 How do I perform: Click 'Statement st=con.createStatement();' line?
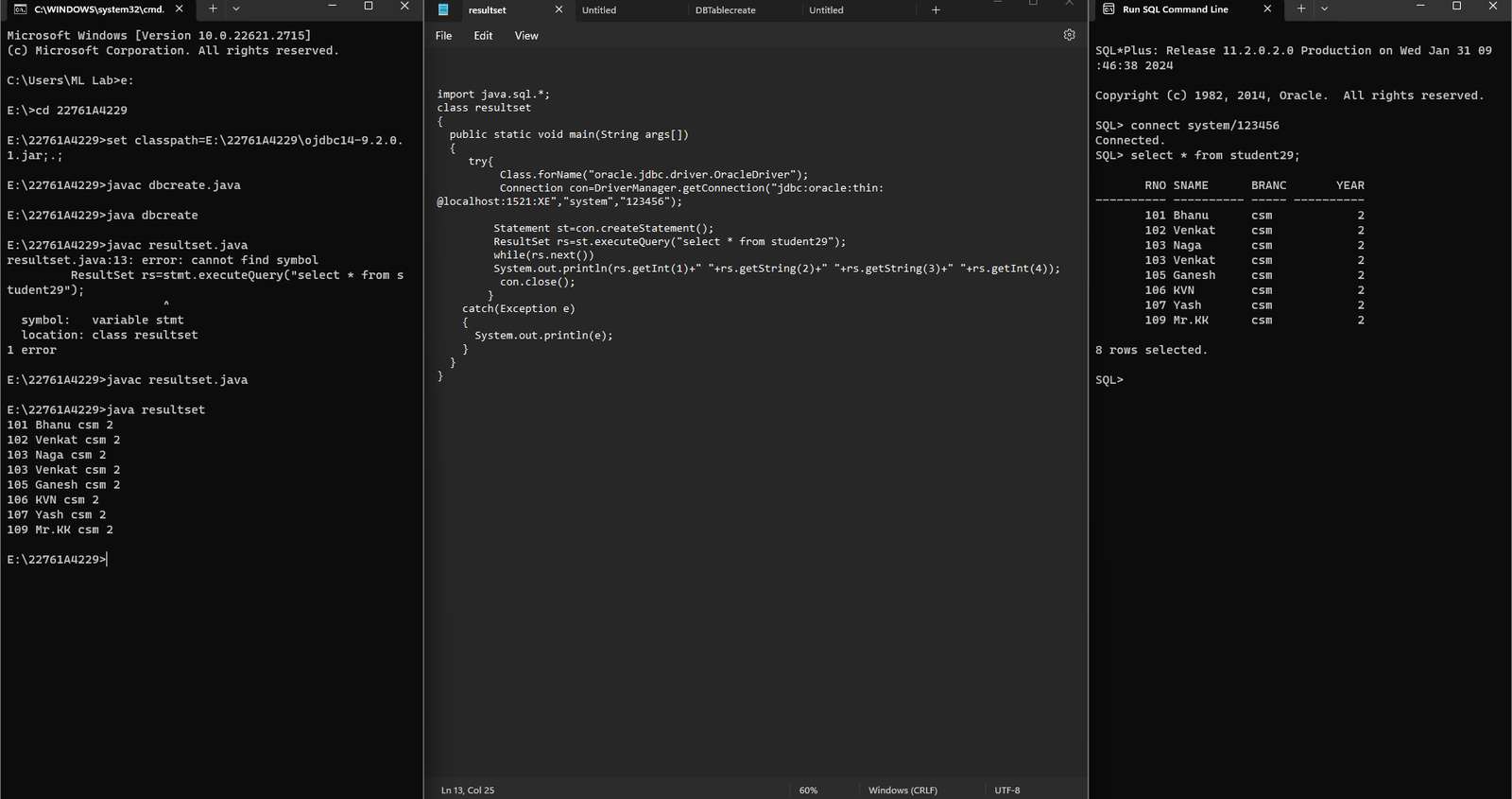[604, 229]
